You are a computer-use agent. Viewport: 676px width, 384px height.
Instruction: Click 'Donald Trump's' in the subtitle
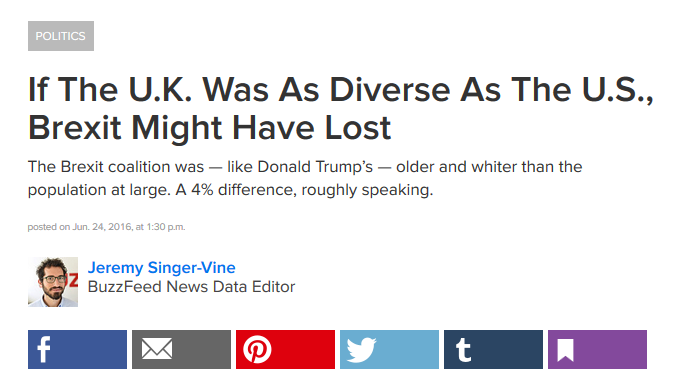(x=315, y=167)
